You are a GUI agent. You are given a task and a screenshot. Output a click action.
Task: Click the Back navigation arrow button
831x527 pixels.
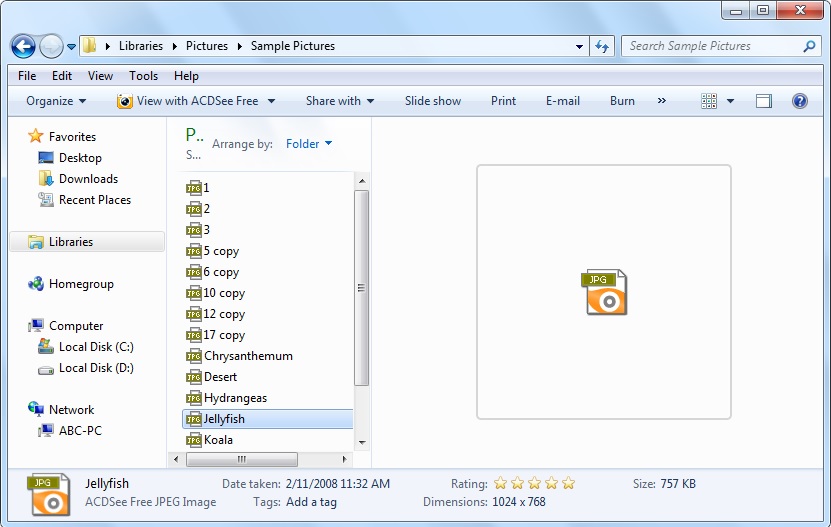[23, 46]
